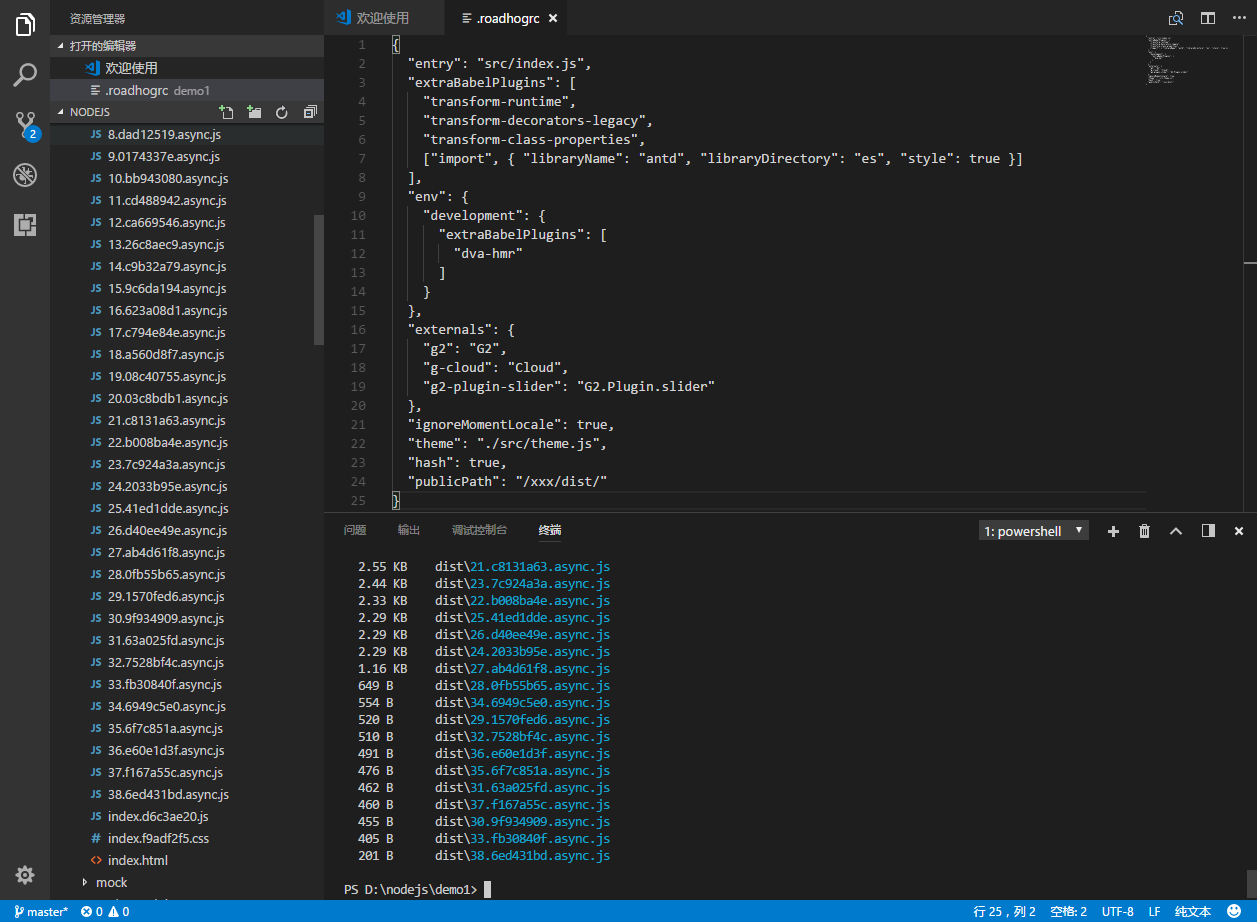Add a new terminal with plus icon
This screenshot has height=922, width=1257.
pyautogui.click(x=1113, y=531)
